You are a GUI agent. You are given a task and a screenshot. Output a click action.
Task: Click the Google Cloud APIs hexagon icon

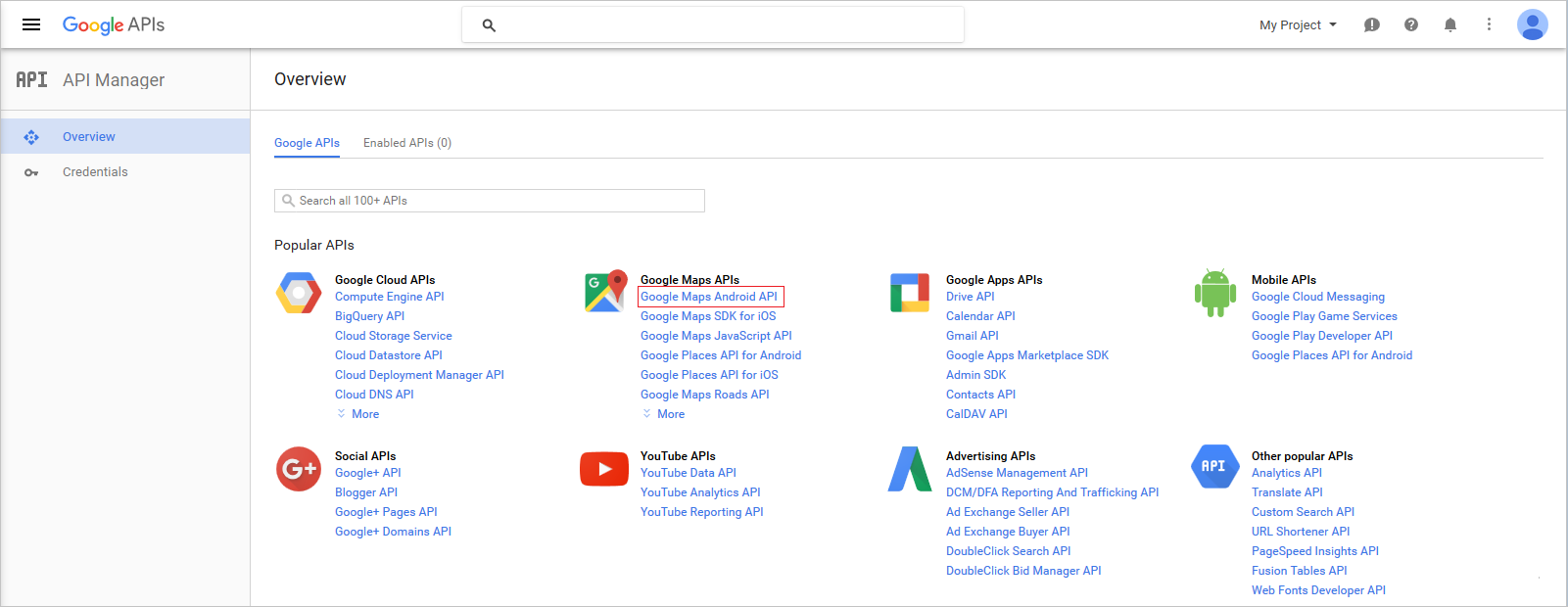pos(299,293)
